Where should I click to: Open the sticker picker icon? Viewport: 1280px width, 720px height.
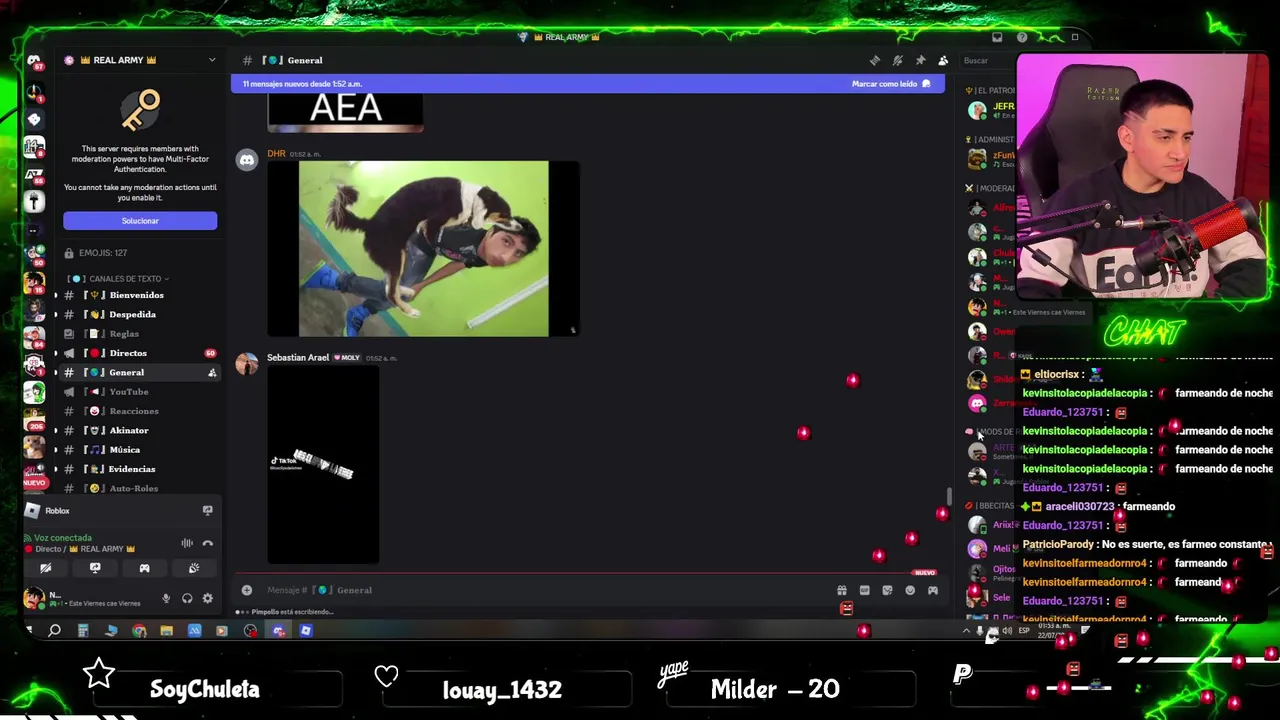[887, 590]
